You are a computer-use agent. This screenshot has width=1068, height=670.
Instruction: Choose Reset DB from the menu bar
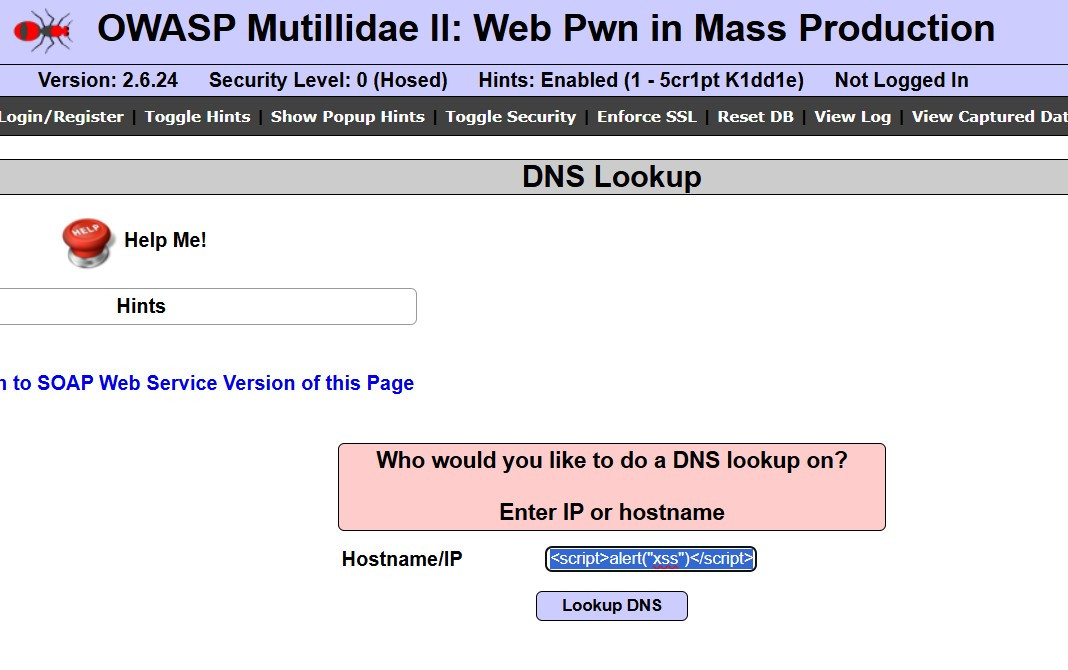[x=755, y=117]
